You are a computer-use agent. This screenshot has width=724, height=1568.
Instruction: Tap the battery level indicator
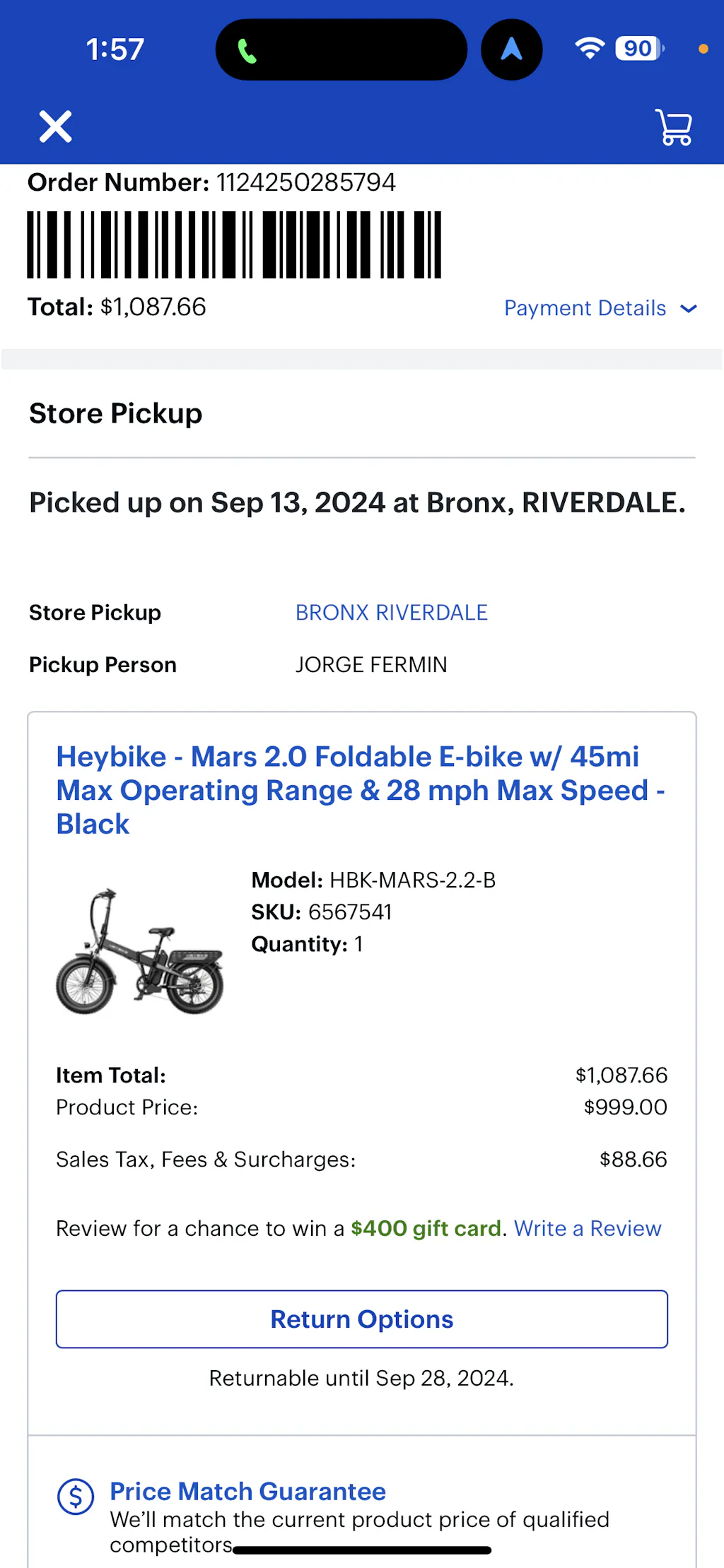point(639,48)
